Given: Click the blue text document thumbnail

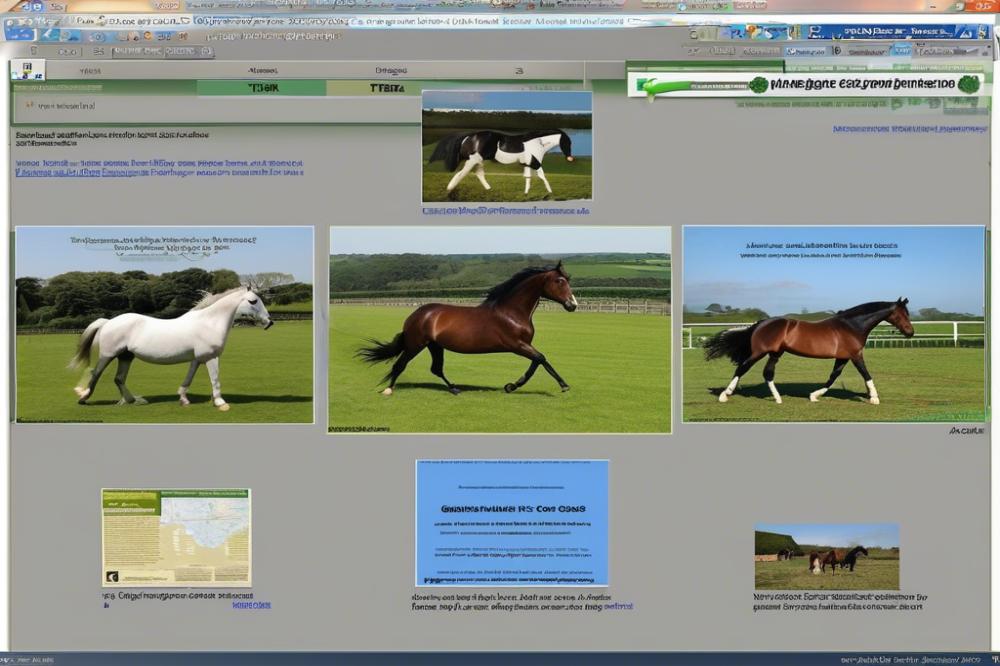Looking at the screenshot, I should (x=512, y=522).
